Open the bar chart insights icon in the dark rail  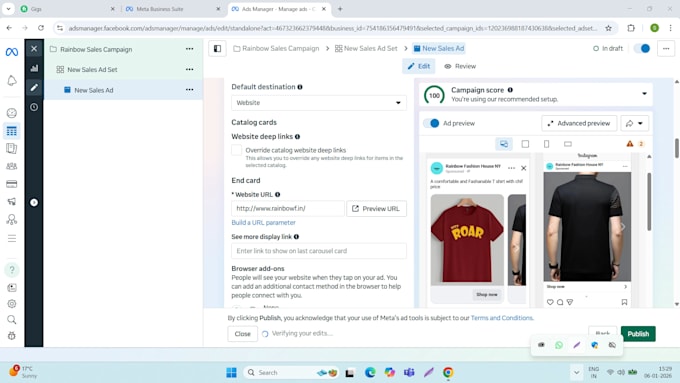point(34,68)
